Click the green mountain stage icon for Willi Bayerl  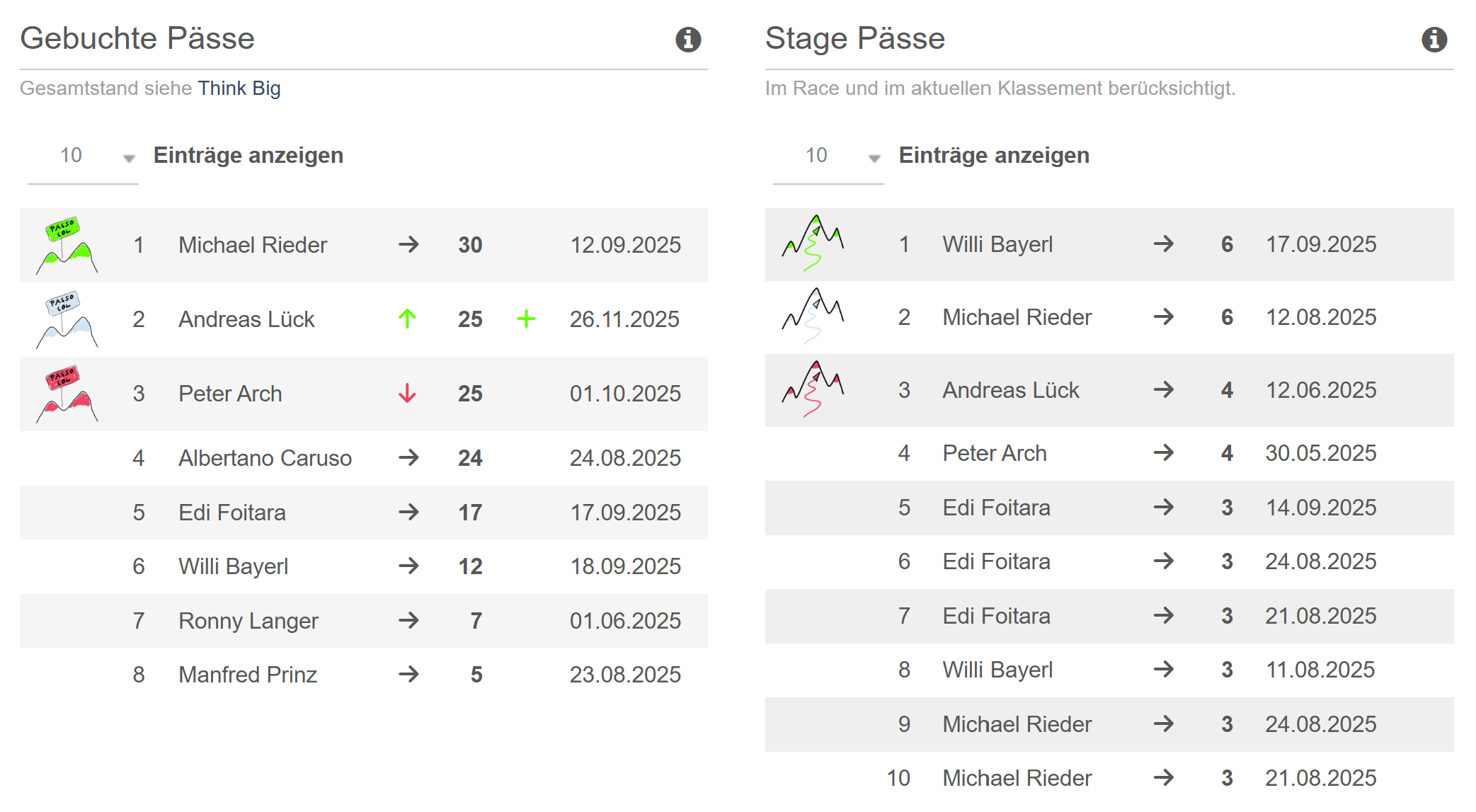coord(813,244)
